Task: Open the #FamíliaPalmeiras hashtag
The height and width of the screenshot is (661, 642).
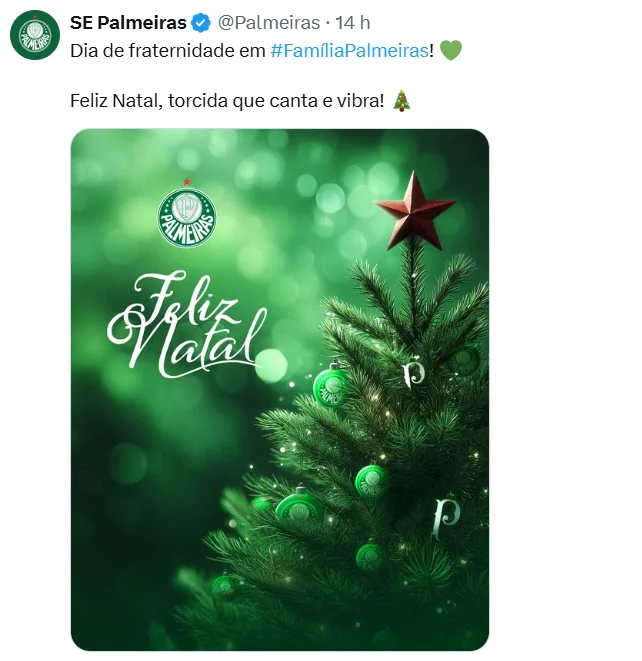Action: click(x=350, y=50)
